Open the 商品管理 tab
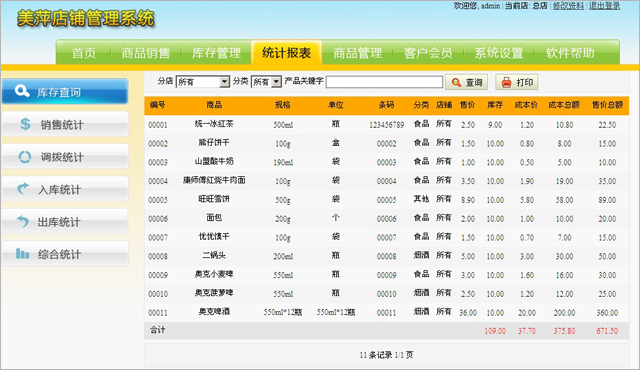Screen dimensions: 640x370 click(358, 53)
